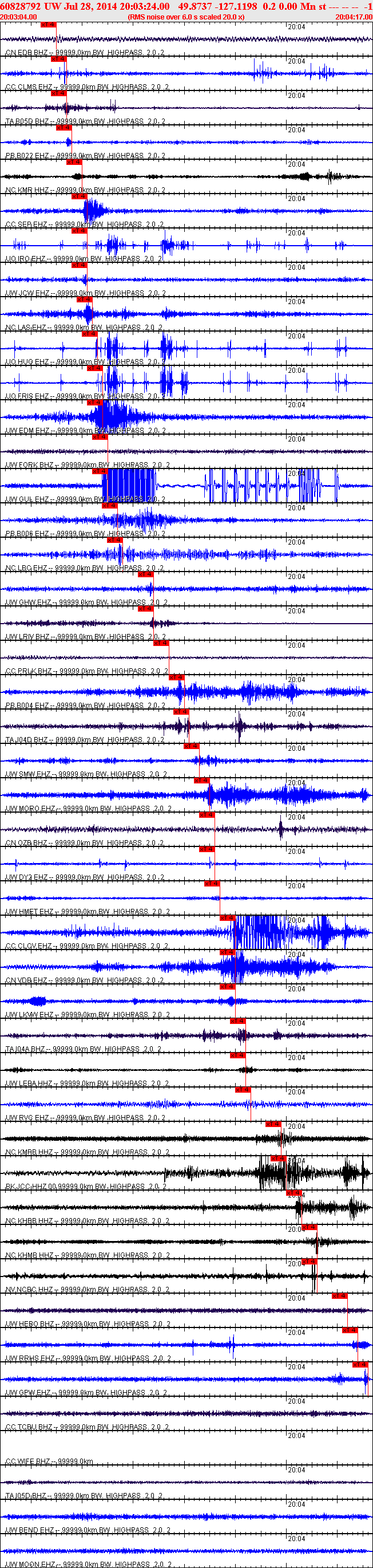Screen dimensions: 373x1568
Task: Click the TA B05D BHZ station label
Action: click(x=85, y=122)
